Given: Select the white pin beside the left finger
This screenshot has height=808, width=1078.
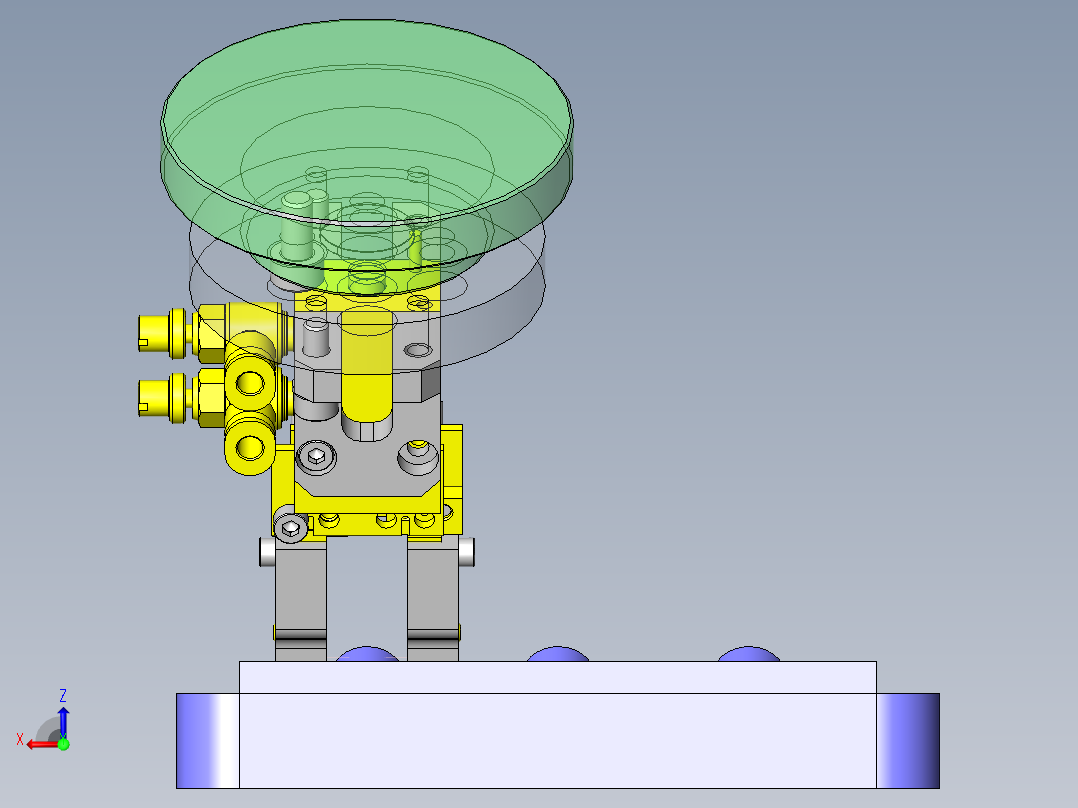Looking at the screenshot, I should [x=267, y=552].
